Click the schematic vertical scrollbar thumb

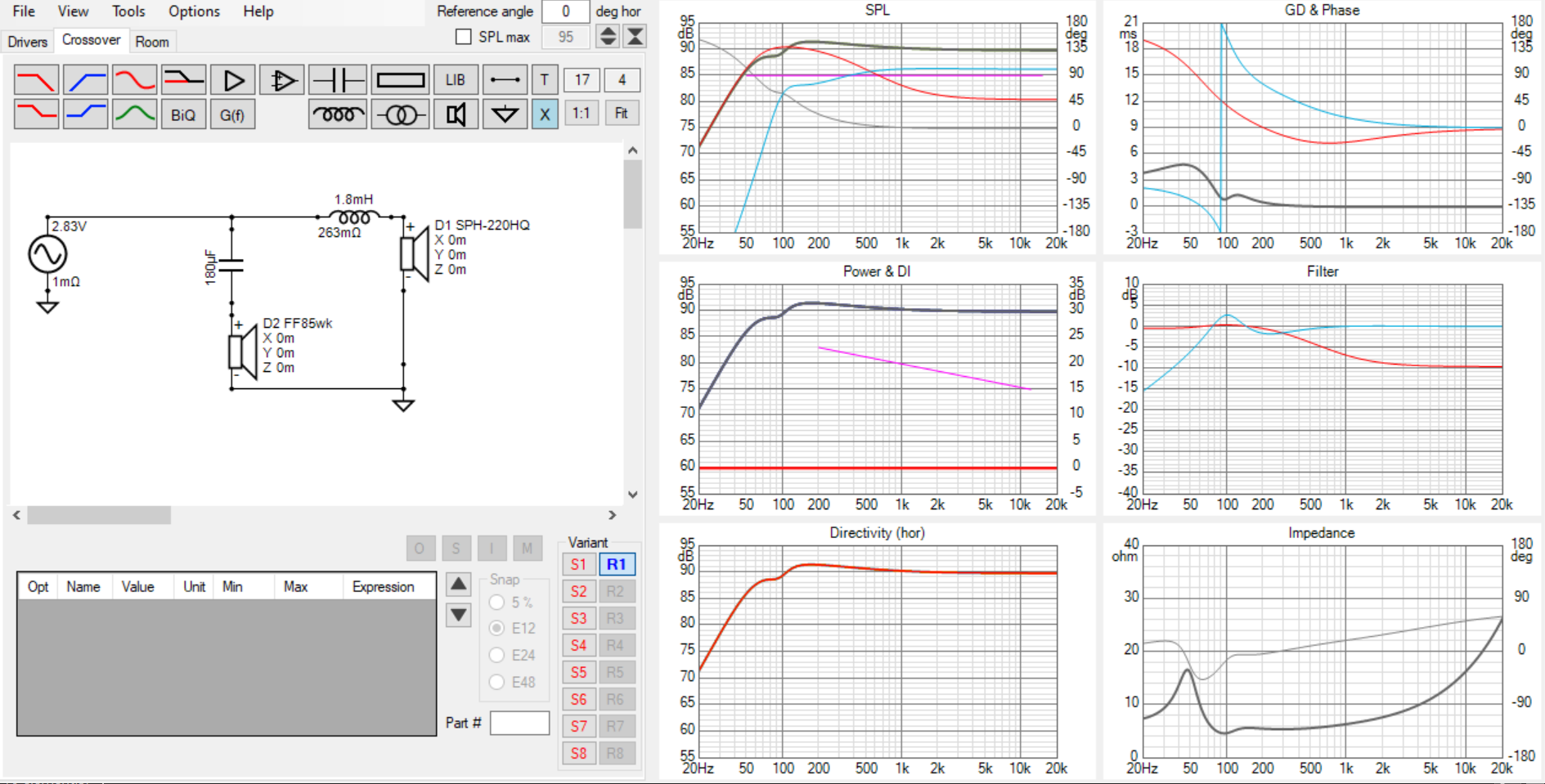coord(632,194)
